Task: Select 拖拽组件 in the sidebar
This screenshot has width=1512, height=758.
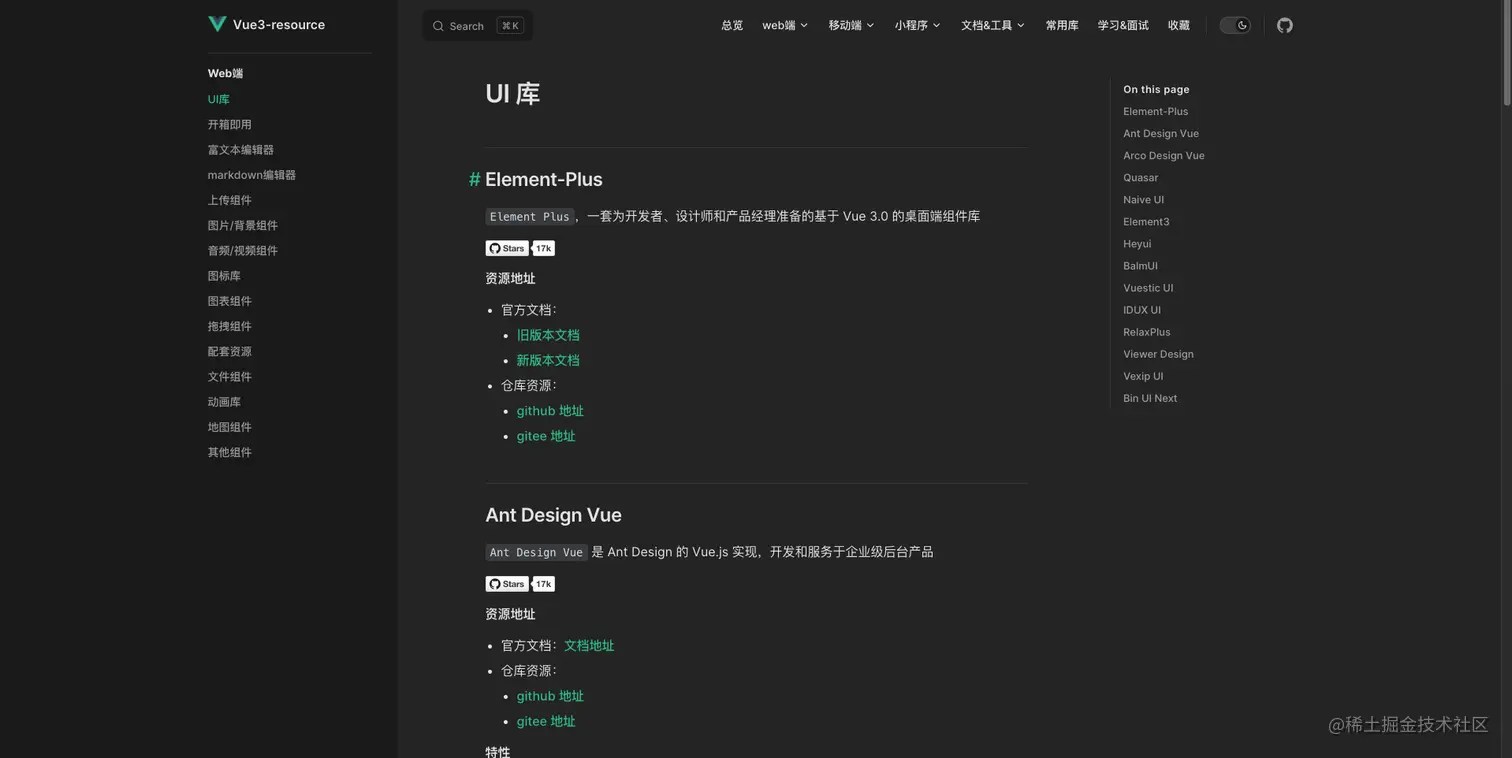Action: (230, 326)
